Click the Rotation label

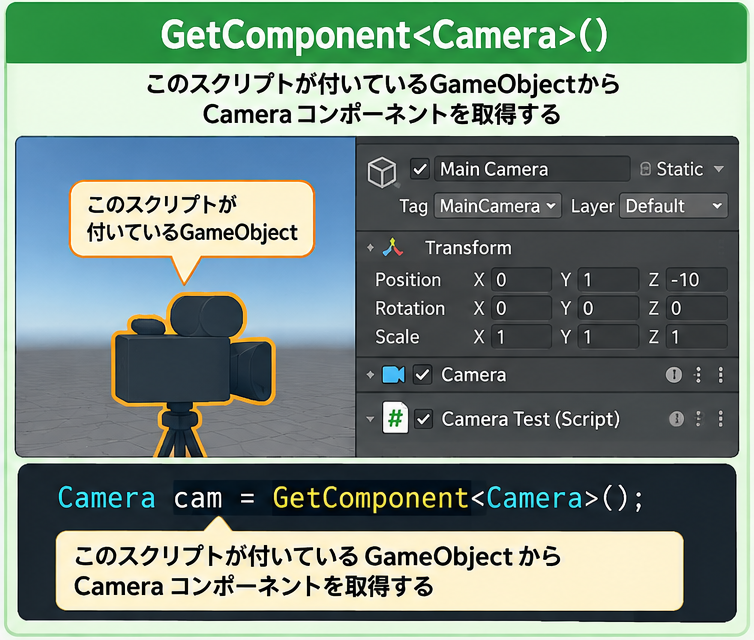tap(410, 308)
